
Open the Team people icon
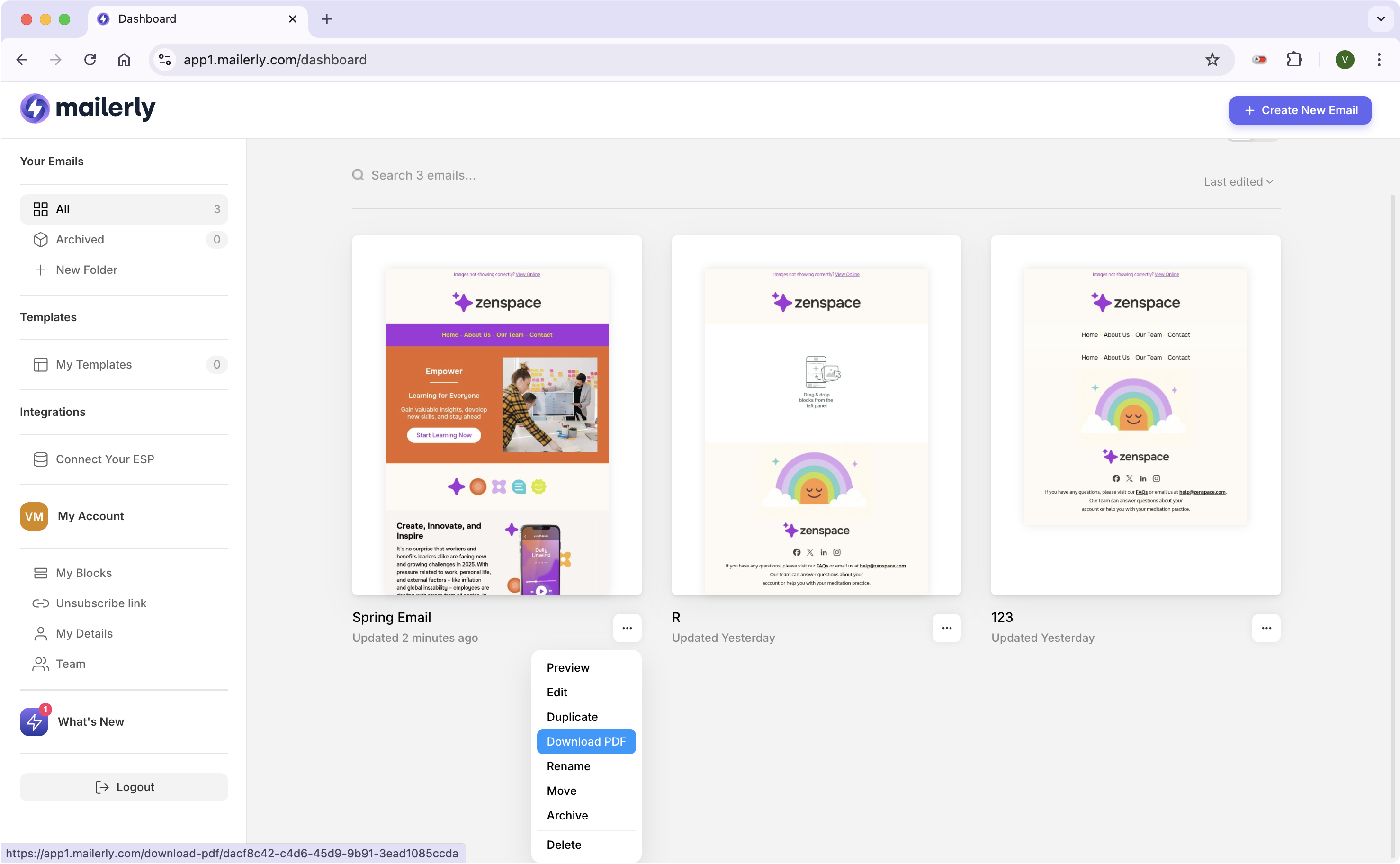[40, 664]
